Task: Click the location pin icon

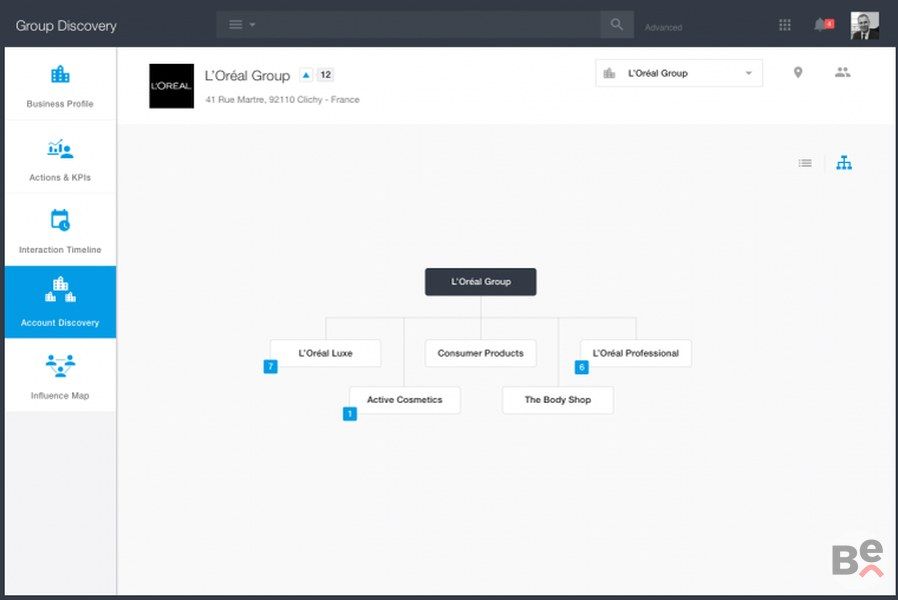Action: pyautogui.click(x=798, y=73)
